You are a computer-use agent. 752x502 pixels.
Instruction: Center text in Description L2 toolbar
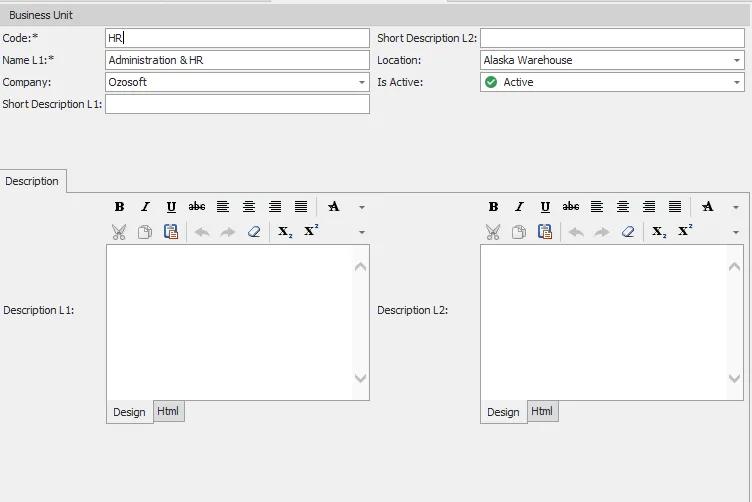click(x=623, y=207)
